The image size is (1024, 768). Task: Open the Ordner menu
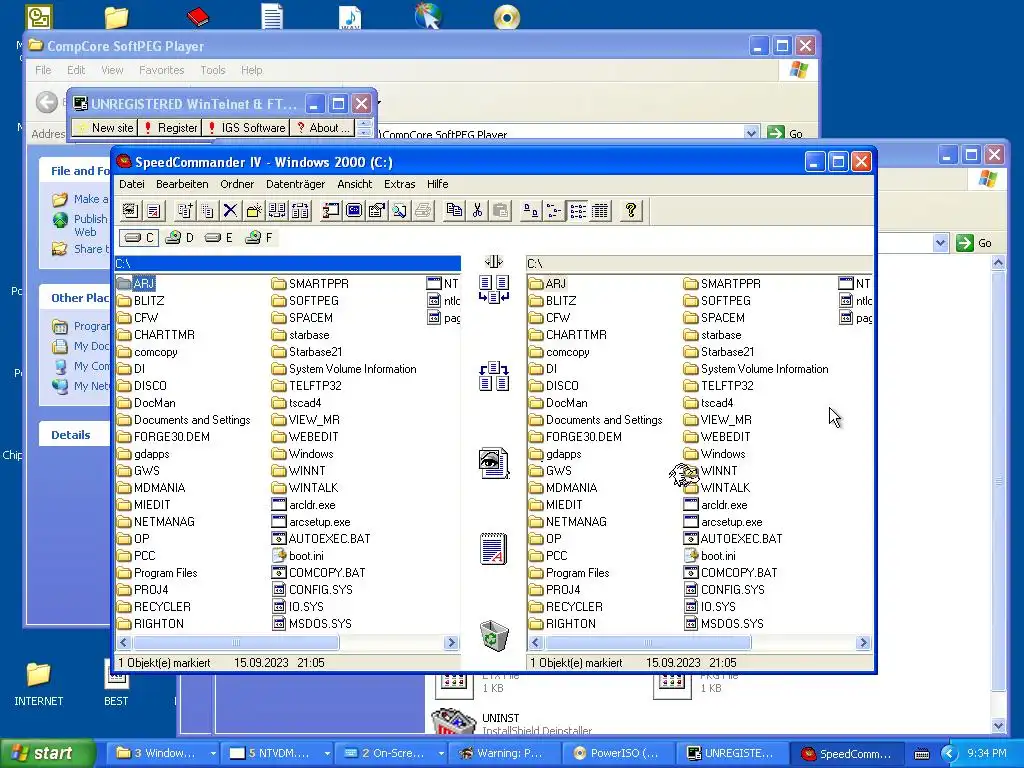(x=237, y=184)
